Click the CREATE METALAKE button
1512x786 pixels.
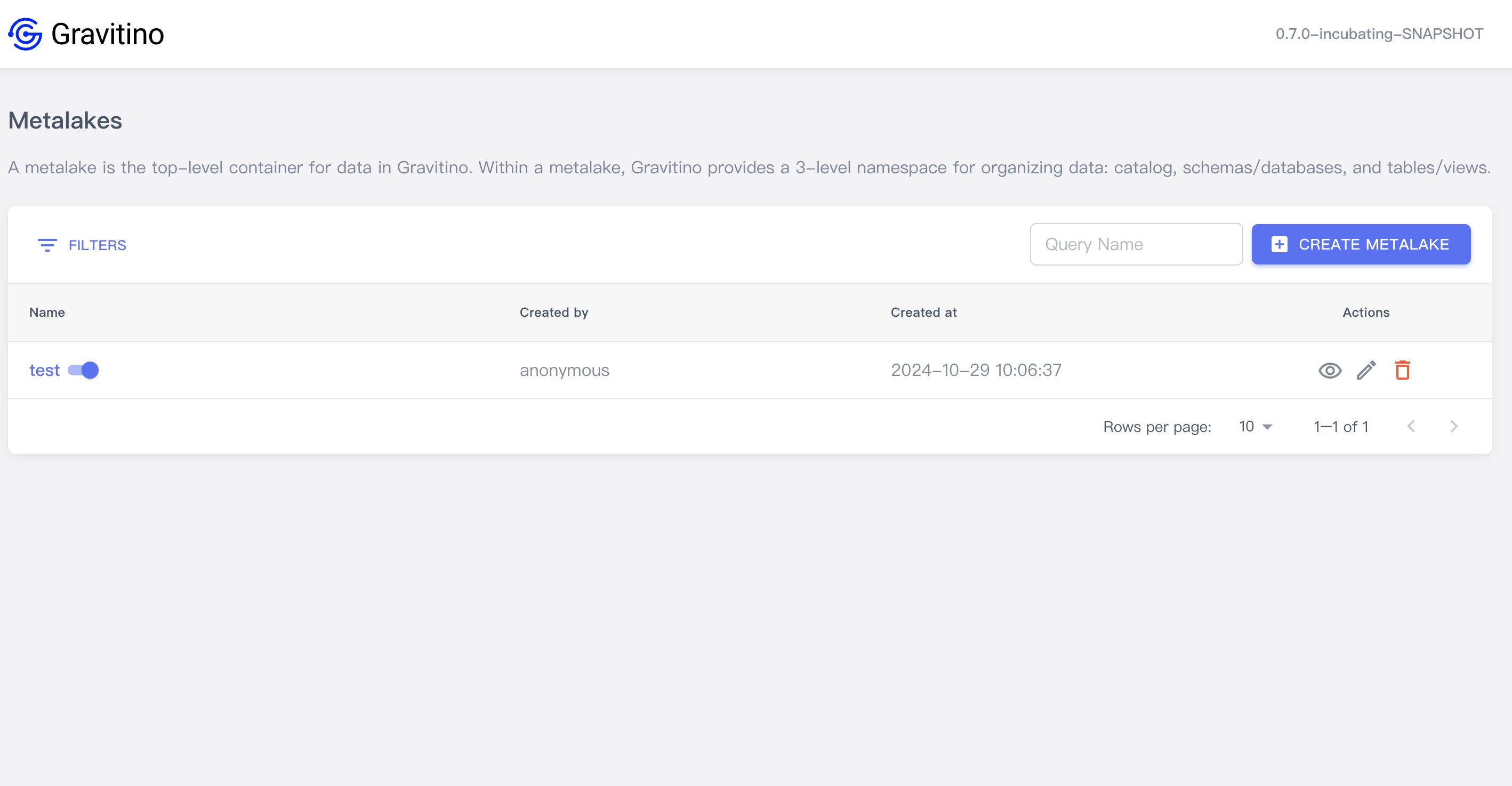(x=1361, y=244)
